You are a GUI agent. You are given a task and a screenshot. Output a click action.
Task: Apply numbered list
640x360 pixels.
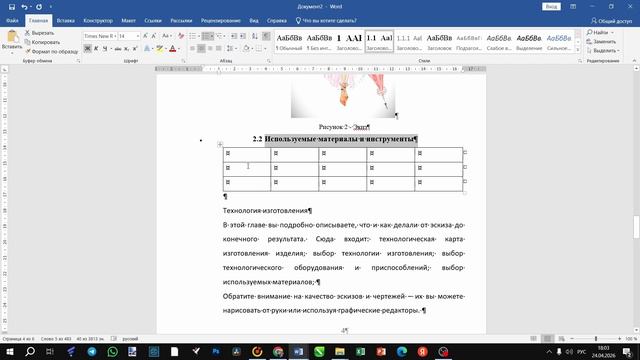(x=206, y=36)
